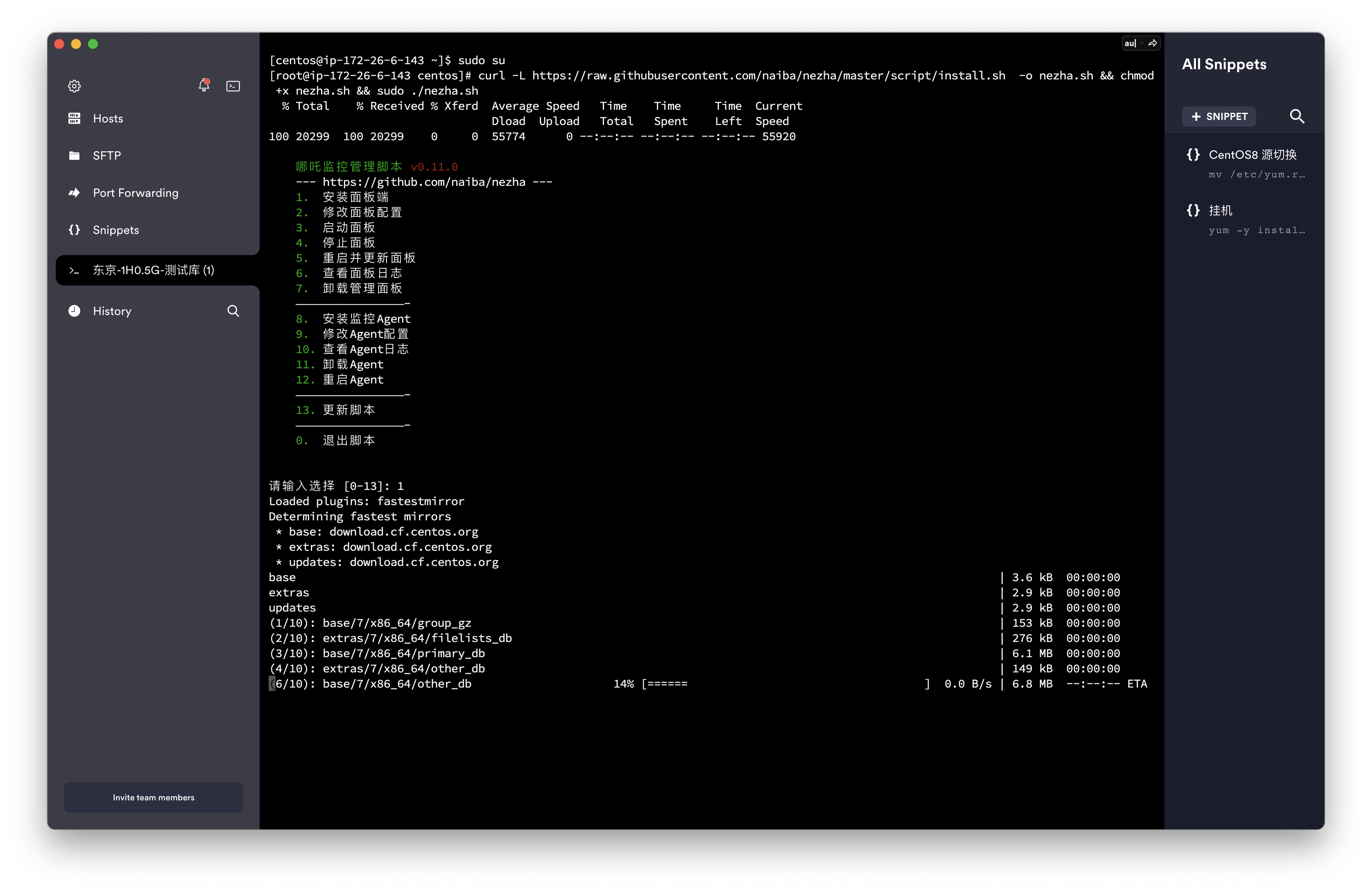Click menu line '8. 安装监控Agent'

point(353,318)
